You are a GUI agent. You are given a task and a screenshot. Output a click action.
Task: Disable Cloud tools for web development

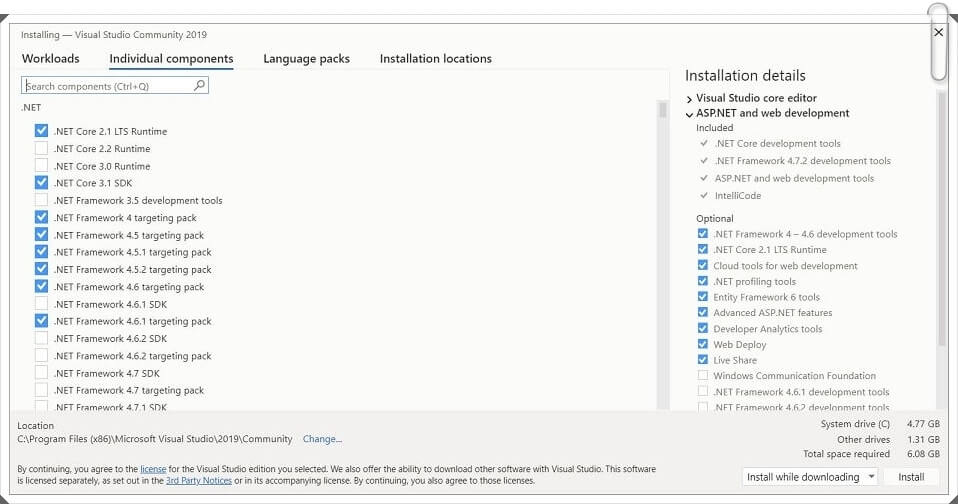click(x=703, y=265)
